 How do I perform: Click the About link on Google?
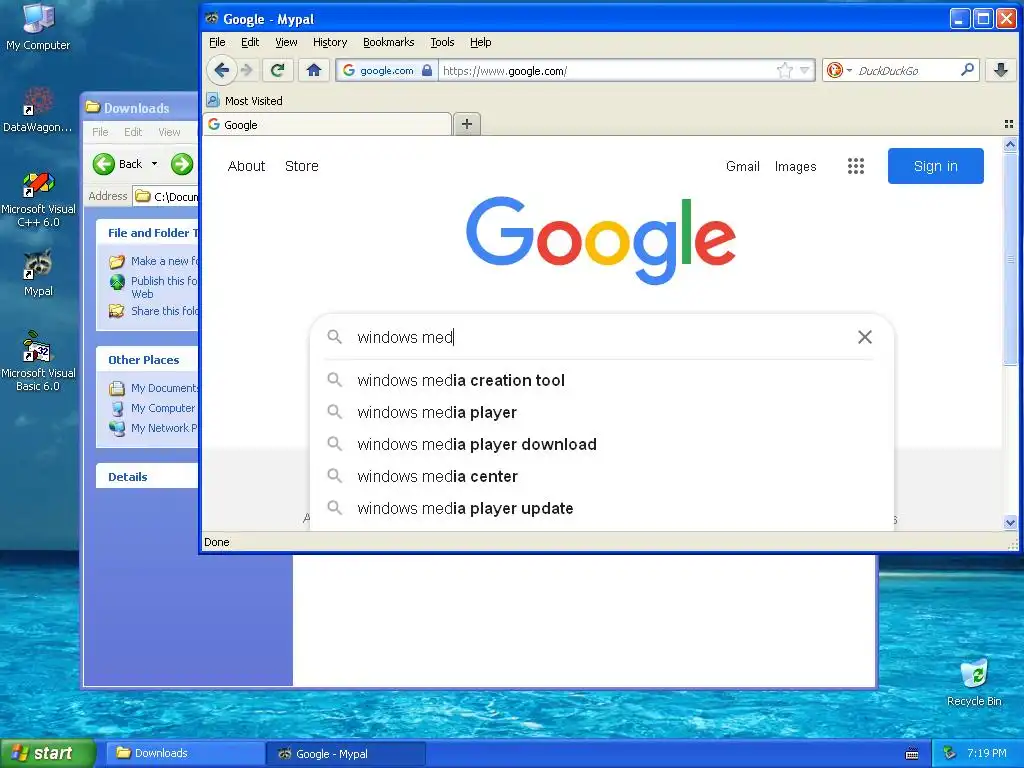tap(246, 166)
